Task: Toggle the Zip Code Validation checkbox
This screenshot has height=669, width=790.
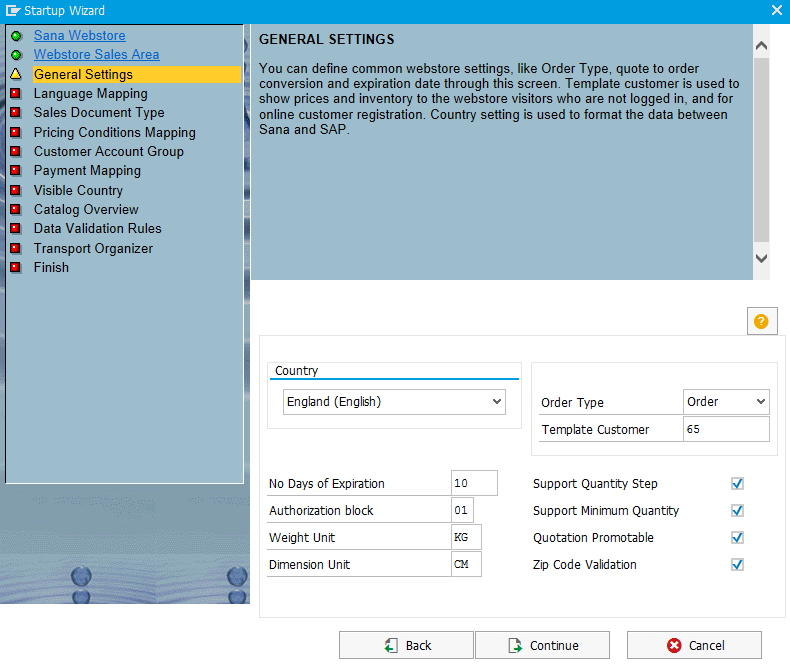Action: [x=737, y=565]
